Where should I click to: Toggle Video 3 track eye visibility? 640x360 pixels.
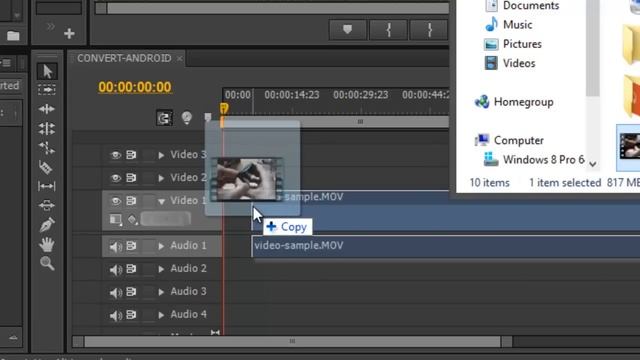click(x=116, y=155)
